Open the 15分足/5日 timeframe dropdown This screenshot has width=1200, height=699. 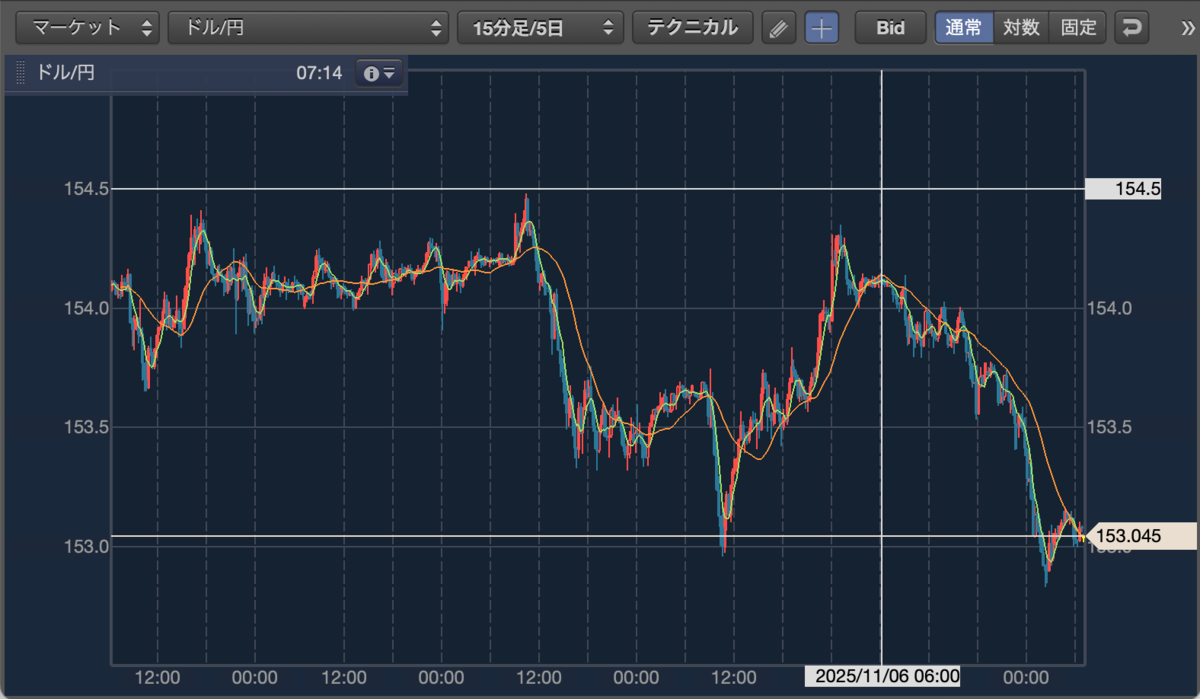coord(540,28)
